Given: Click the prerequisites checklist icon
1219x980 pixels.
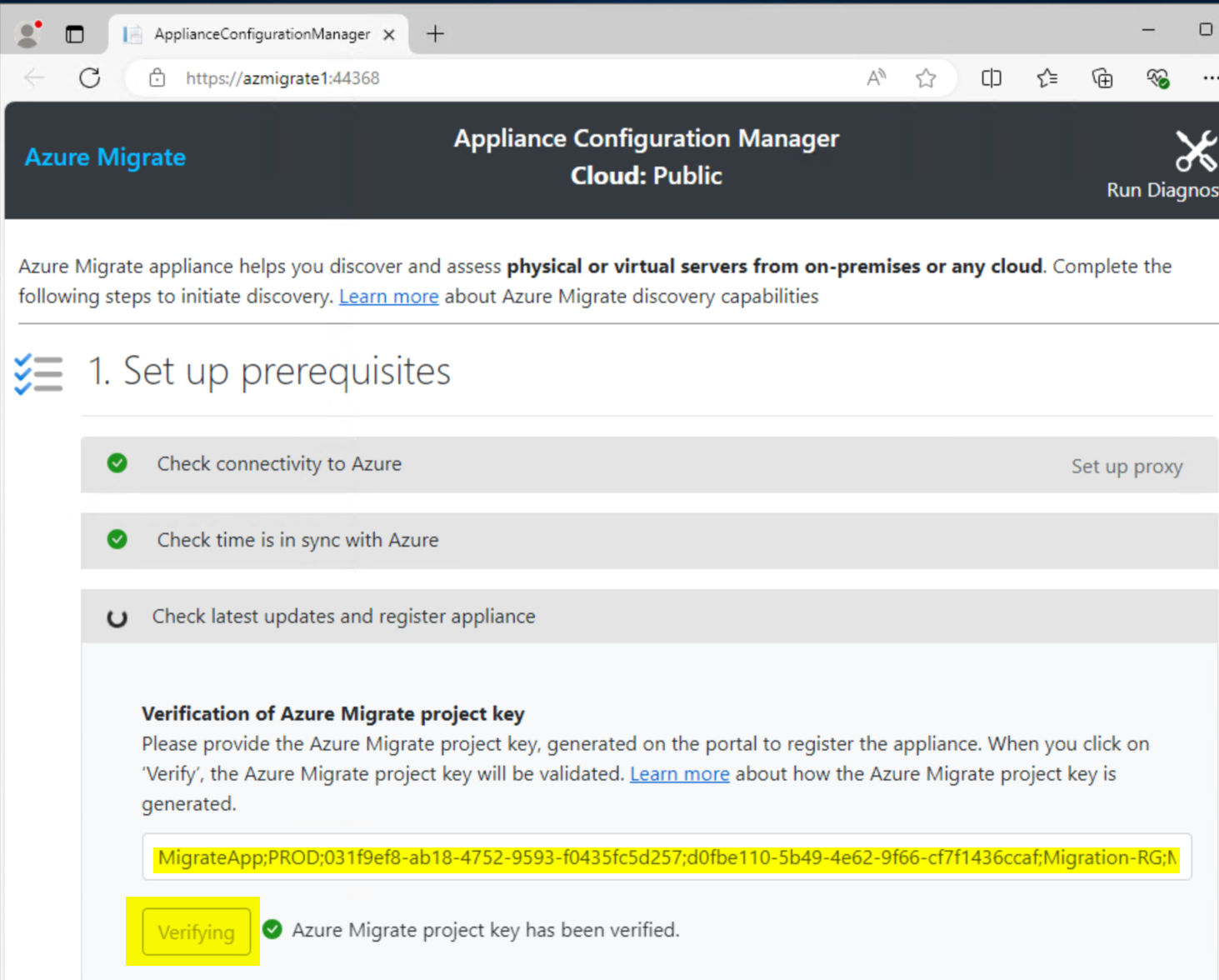Looking at the screenshot, I should coord(38,373).
